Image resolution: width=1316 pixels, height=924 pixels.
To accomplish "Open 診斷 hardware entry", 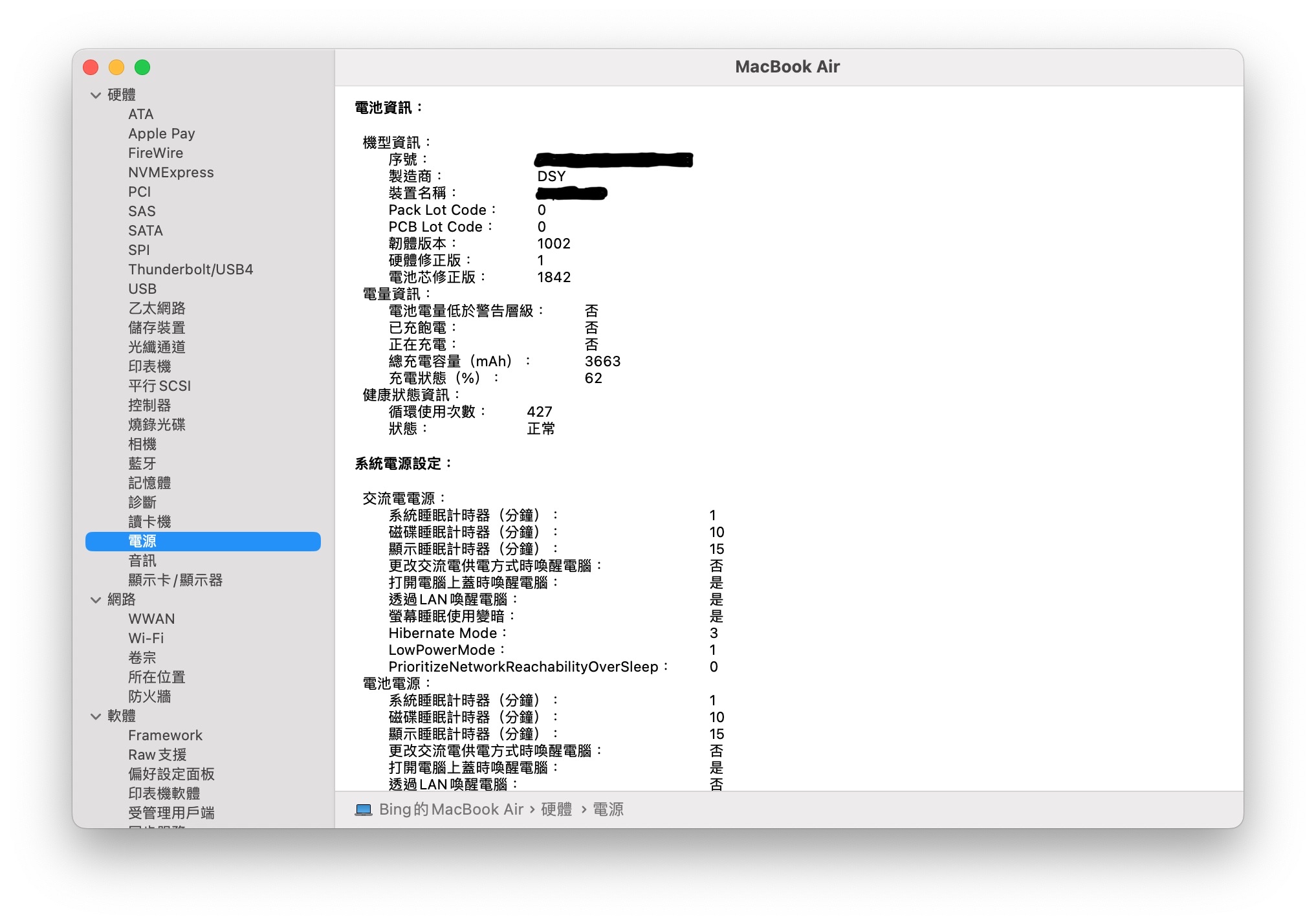I will click(142, 503).
